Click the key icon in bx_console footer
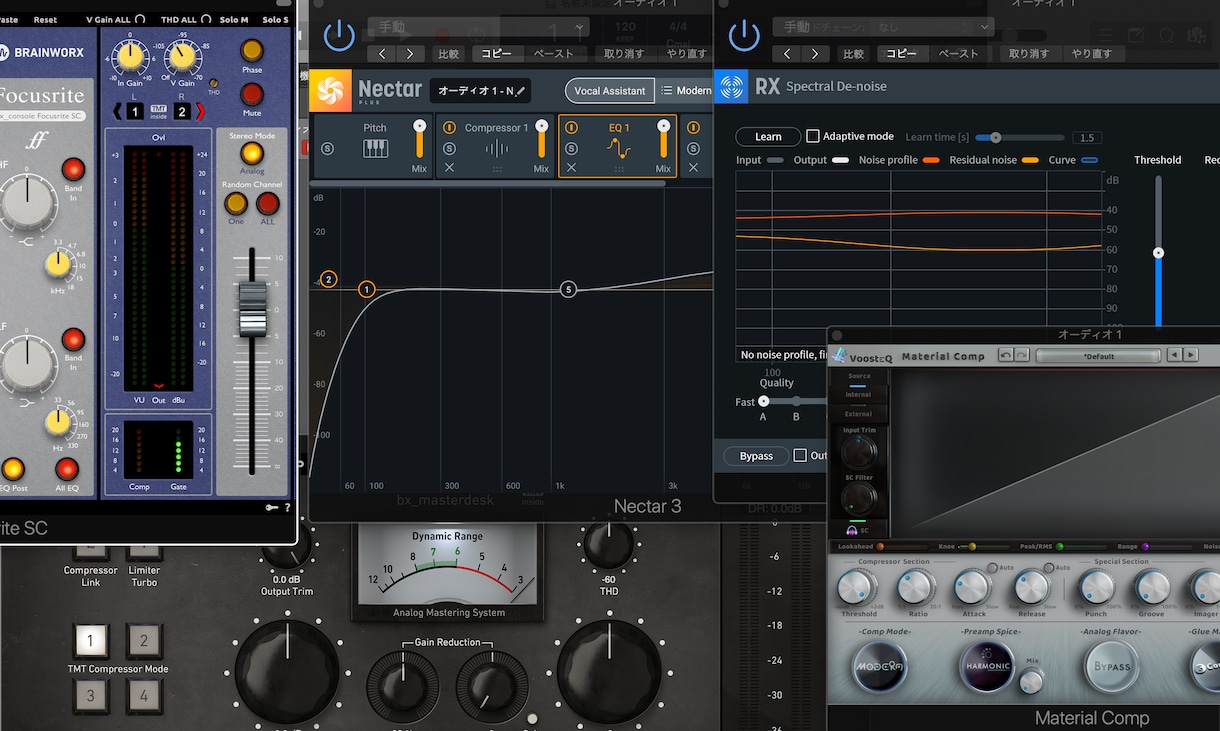This screenshot has width=1220, height=731. (x=271, y=508)
